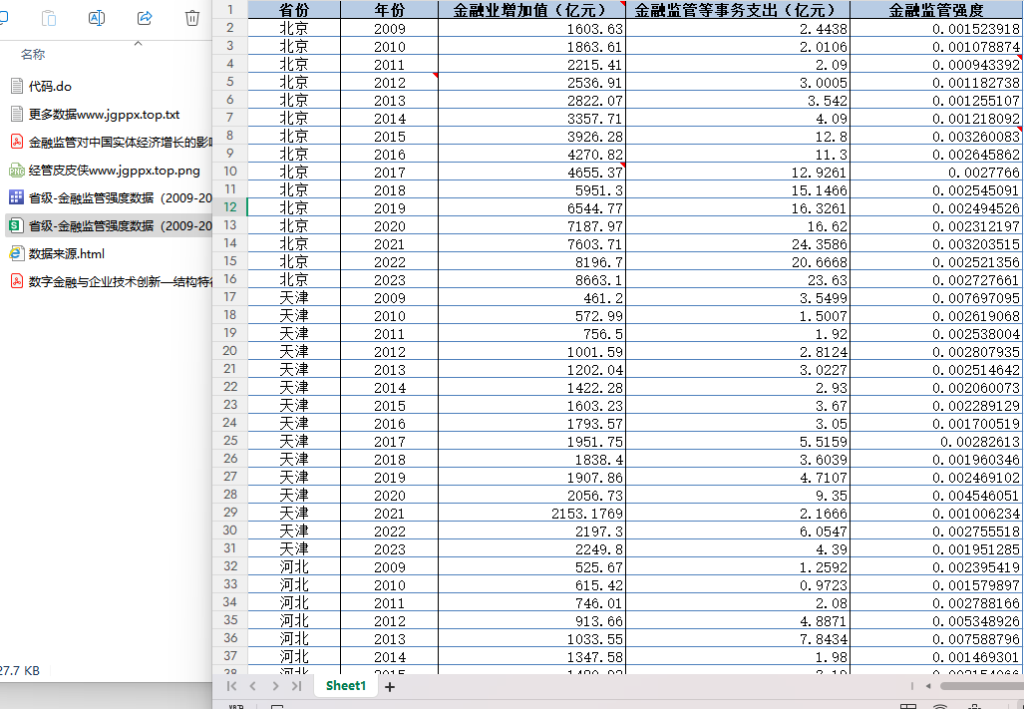Click the Rename icon in Explorer toolbar

click(x=97, y=18)
